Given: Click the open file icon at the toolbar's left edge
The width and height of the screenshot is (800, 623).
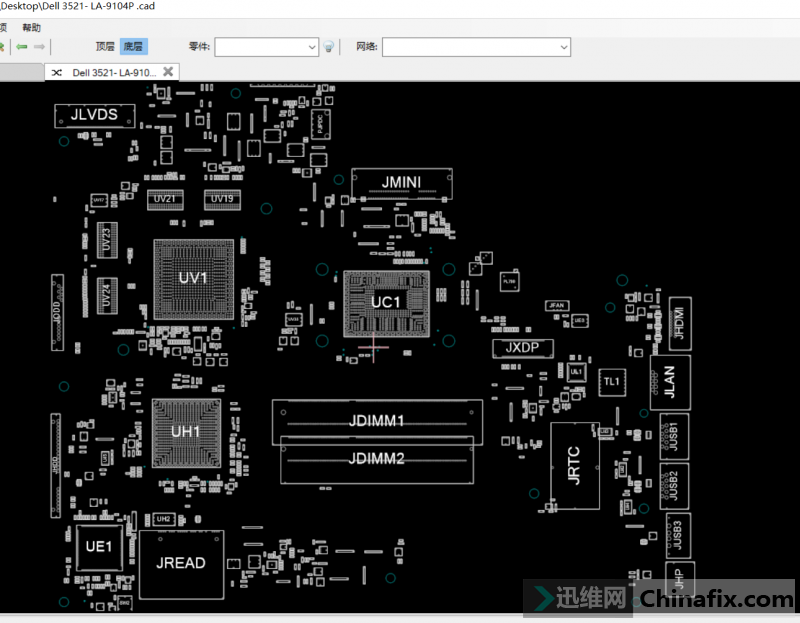Looking at the screenshot, I should 4,46.
